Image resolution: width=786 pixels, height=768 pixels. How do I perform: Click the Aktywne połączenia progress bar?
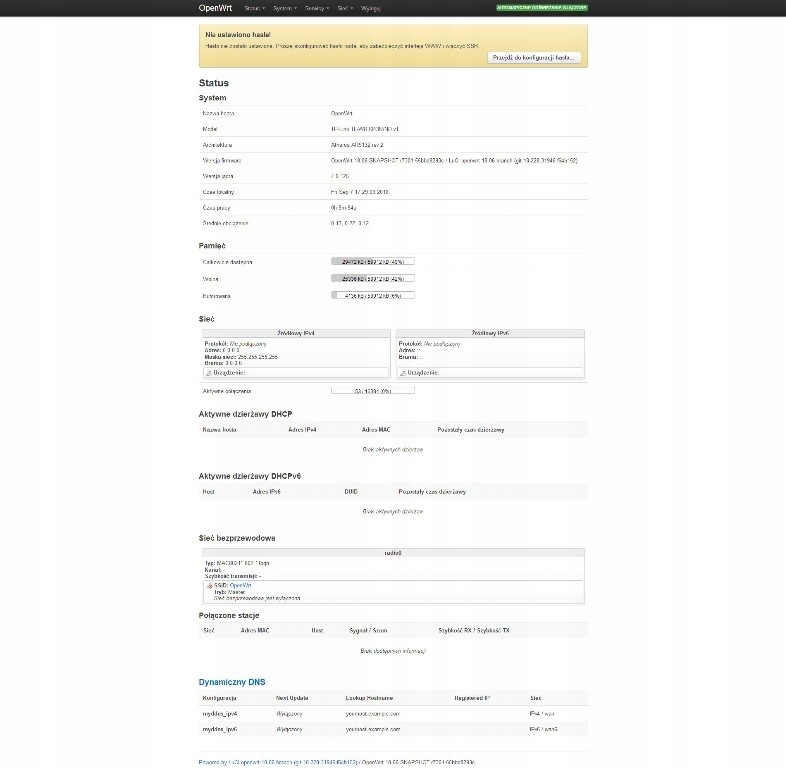point(372,391)
